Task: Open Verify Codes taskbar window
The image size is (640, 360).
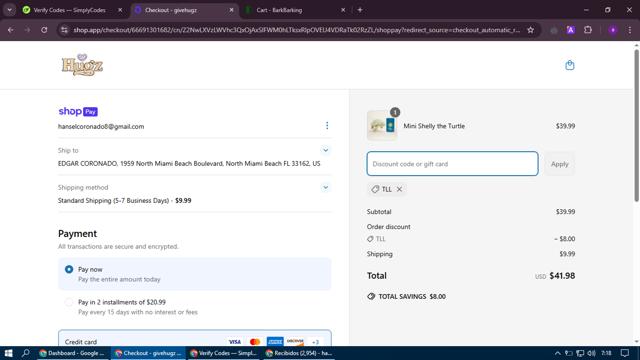Action: (224, 353)
